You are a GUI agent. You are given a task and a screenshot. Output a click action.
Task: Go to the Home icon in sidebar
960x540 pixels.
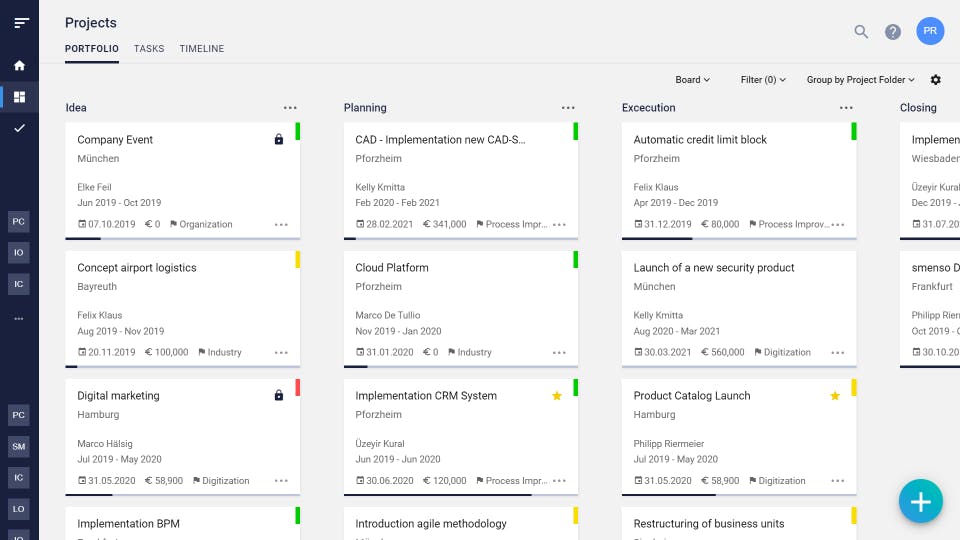pos(19,65)
